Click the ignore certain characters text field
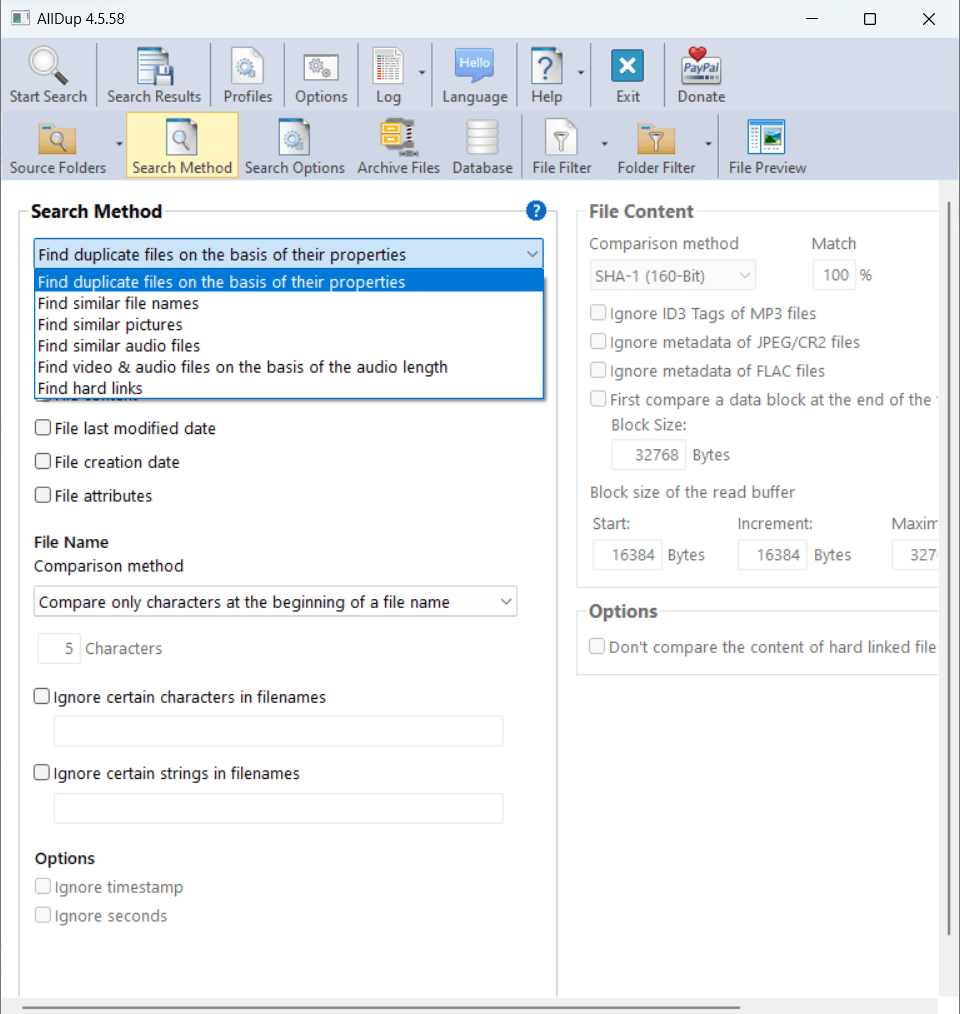 tap(279, 731)
